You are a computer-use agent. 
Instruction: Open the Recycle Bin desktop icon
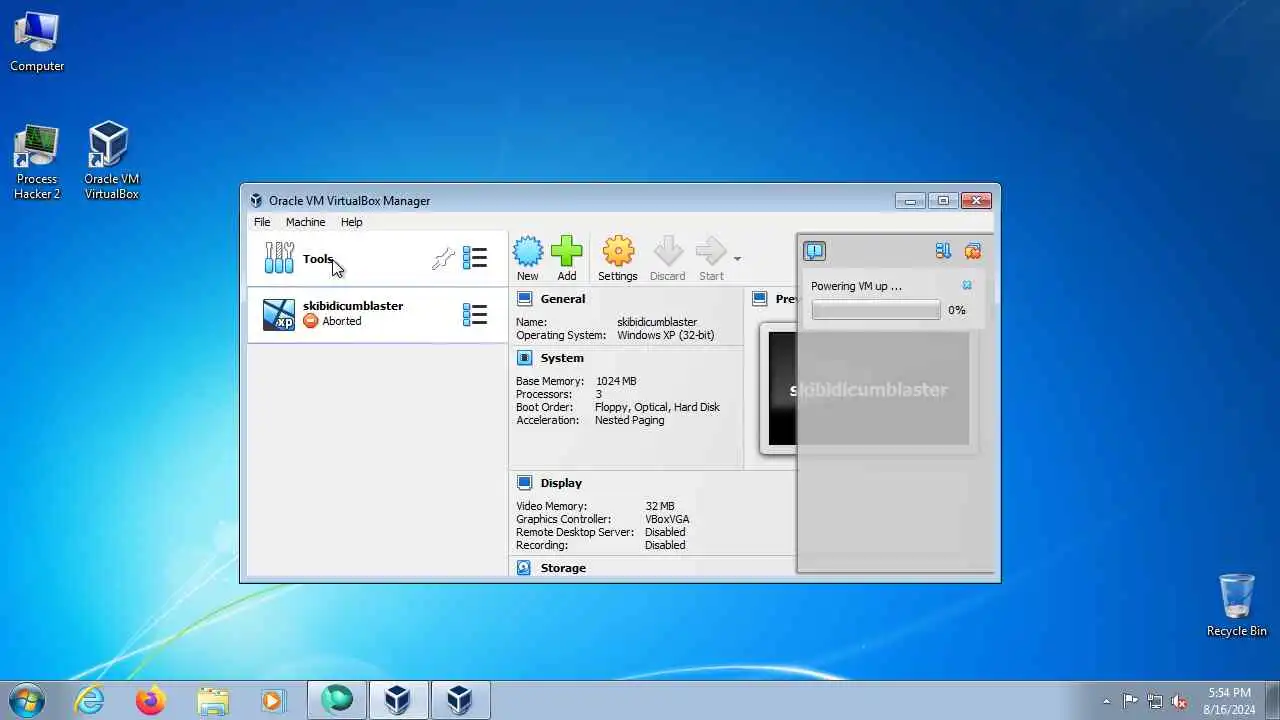[x=1237, y=605]
